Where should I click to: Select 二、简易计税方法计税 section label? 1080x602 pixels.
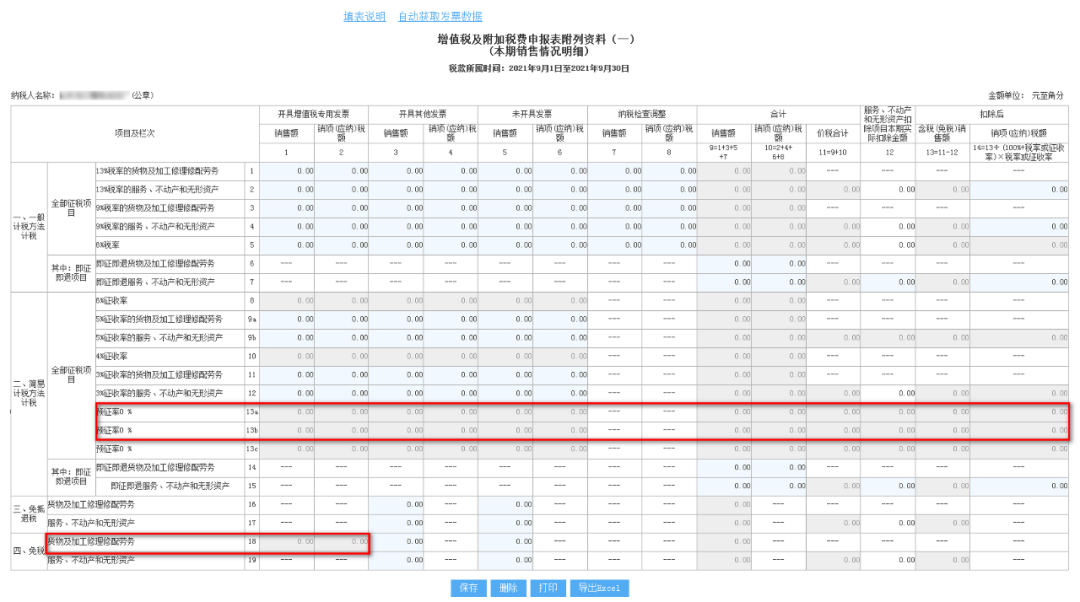pos(29,393)
